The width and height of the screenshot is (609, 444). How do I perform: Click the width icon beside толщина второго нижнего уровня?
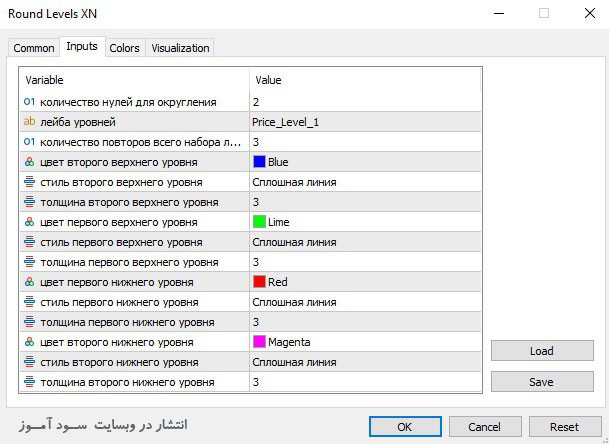(x=30, y=382)
